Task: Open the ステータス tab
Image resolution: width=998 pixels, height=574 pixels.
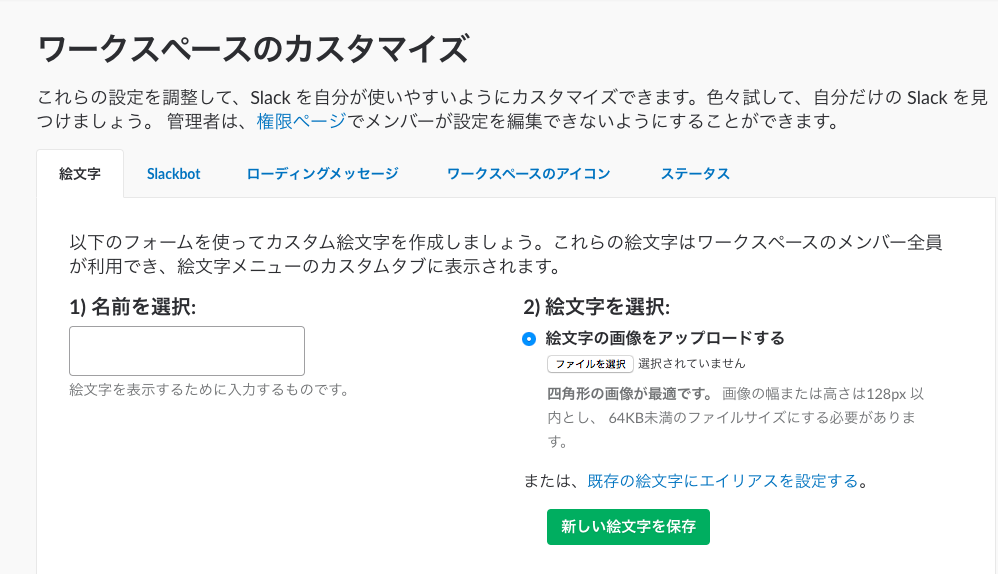Action: (x=695, y=174)
